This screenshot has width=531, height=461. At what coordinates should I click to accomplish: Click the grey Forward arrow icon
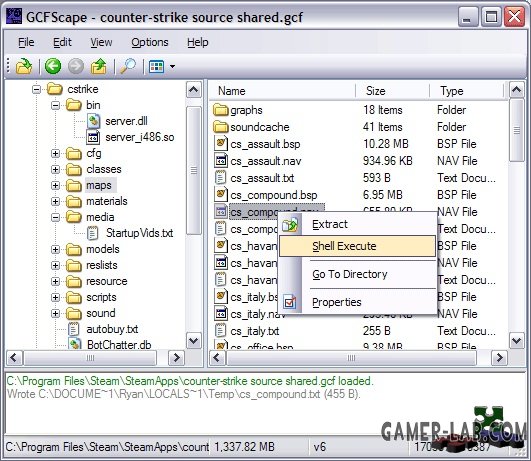coord(76,66)
